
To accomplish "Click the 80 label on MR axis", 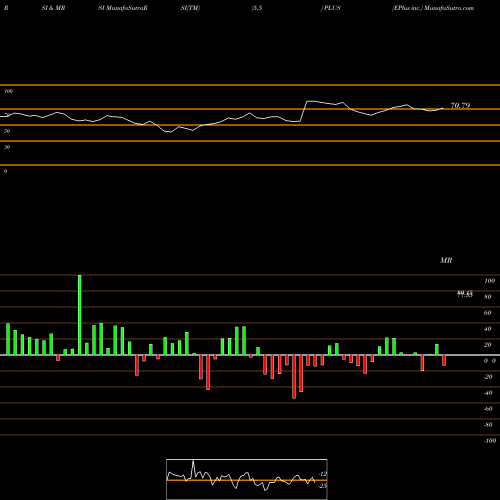I will click(x=488, y=297).
